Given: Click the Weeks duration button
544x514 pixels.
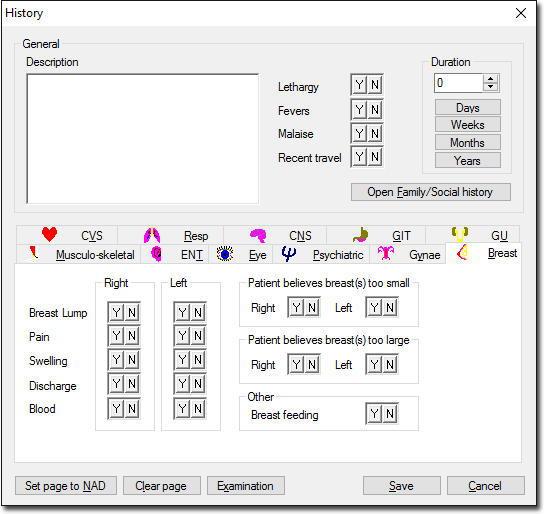Looking at the screenshot, I should (x=468, y=125).
